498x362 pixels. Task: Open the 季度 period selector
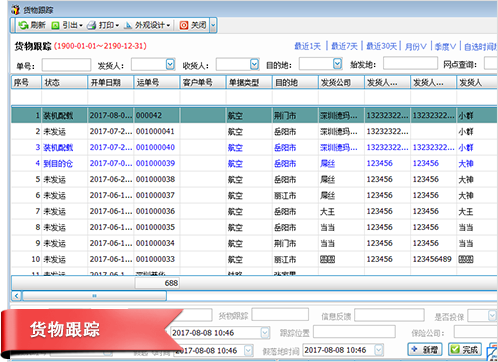[445, 47]
